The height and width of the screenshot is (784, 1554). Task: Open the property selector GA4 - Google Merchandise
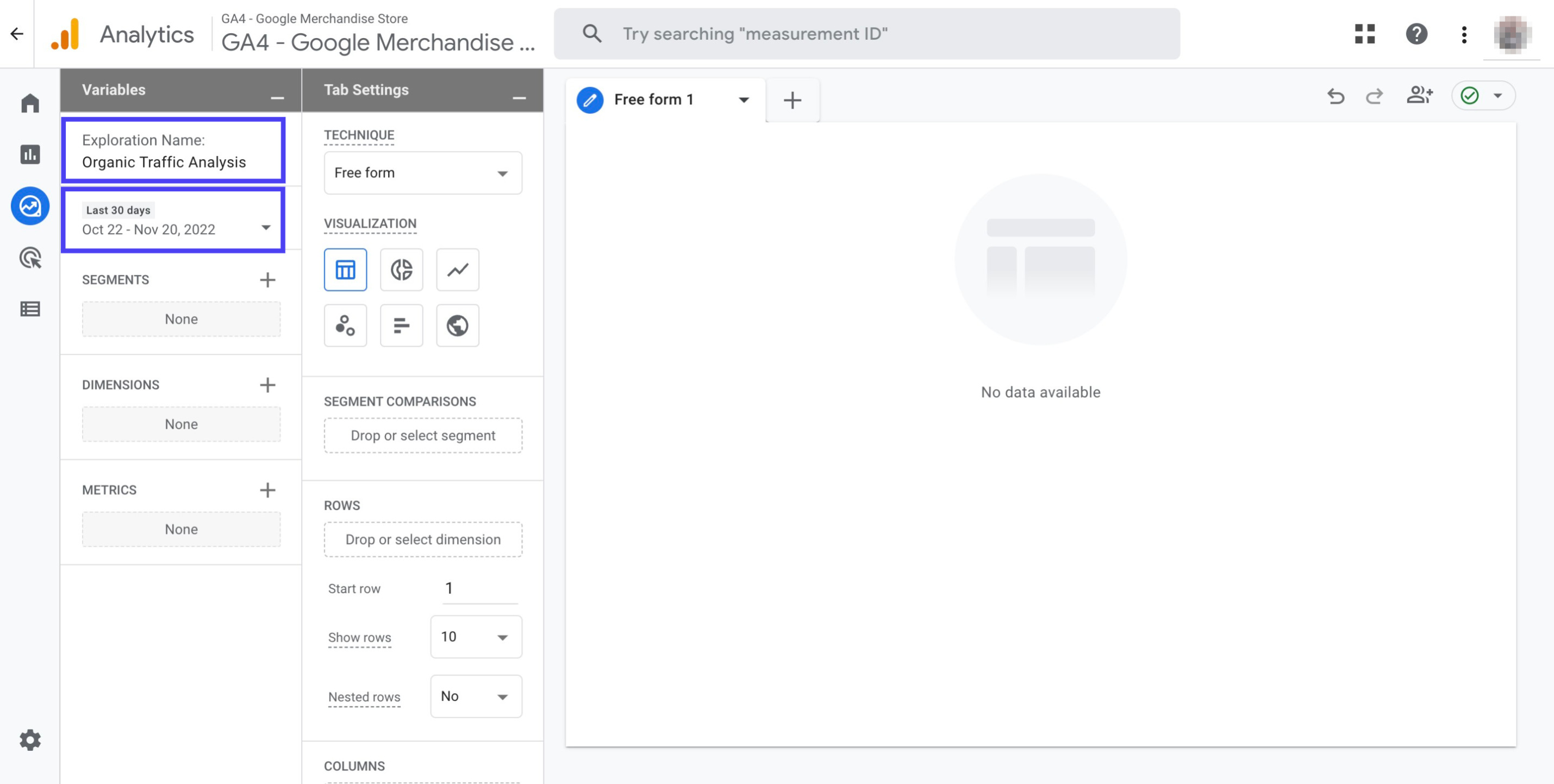pos(378,34)
